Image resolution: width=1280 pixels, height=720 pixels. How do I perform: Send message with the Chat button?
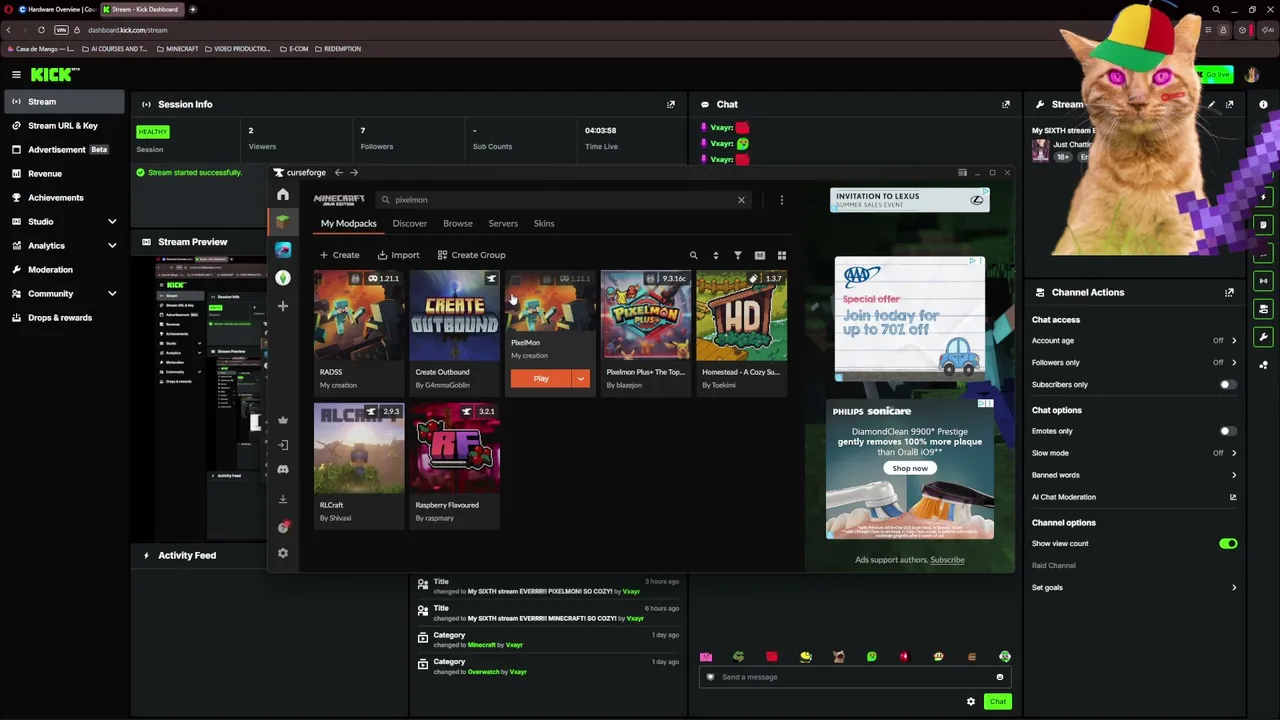click(x=997, y=702)
